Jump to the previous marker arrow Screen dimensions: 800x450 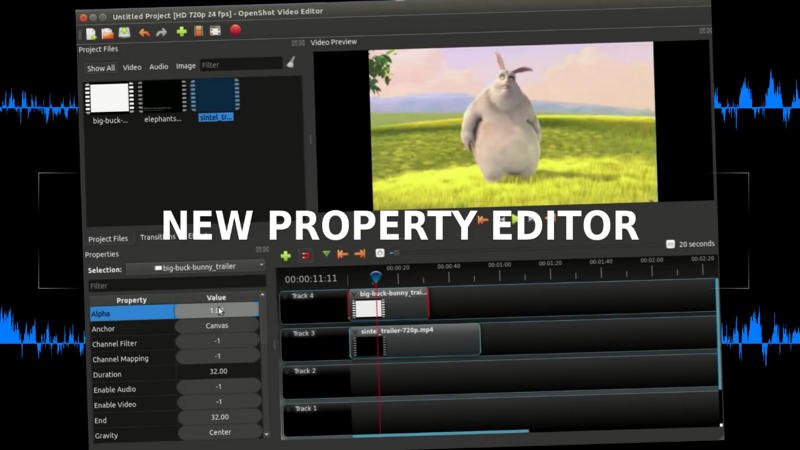[x=342, y=254]
